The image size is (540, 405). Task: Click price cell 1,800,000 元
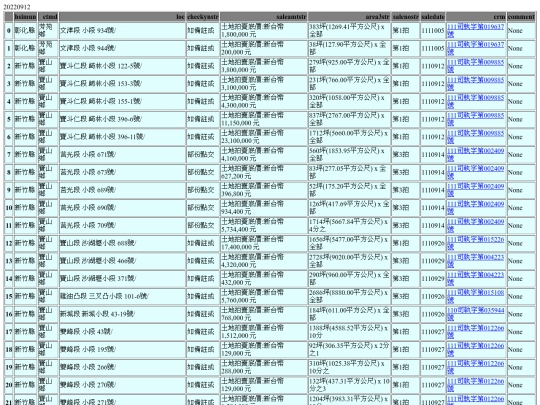(x=263, y=31)
